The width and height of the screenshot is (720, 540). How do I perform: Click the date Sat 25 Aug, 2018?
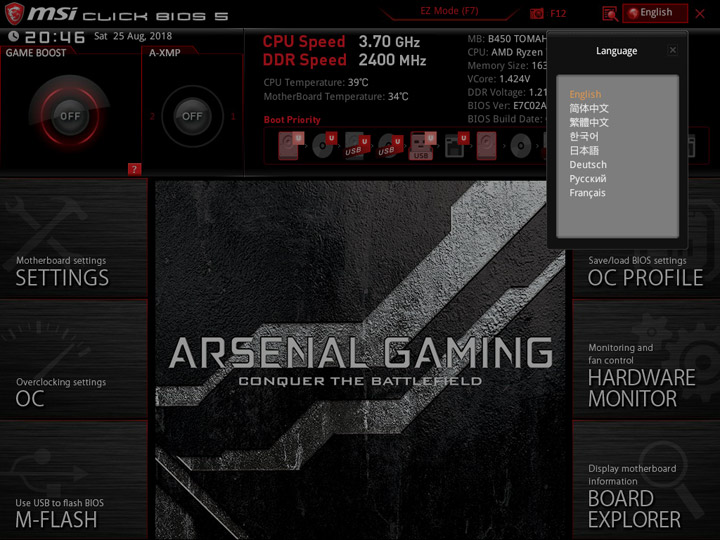(x=133, y=36)
